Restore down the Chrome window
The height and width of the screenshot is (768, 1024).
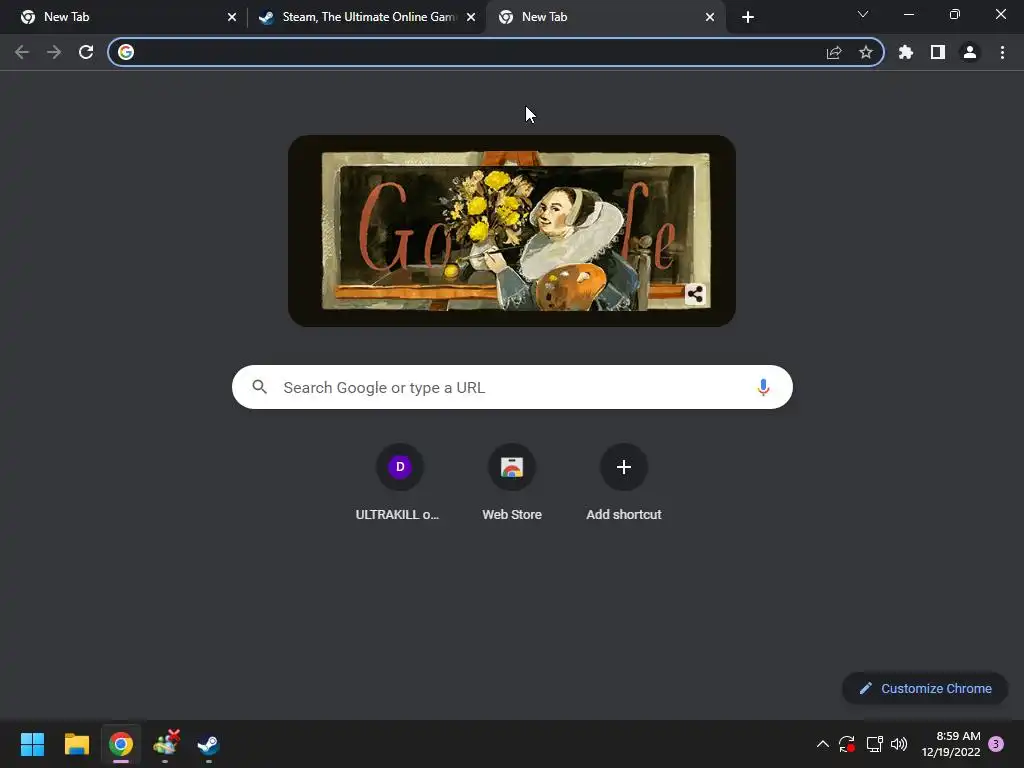click(x=955, y=14)
